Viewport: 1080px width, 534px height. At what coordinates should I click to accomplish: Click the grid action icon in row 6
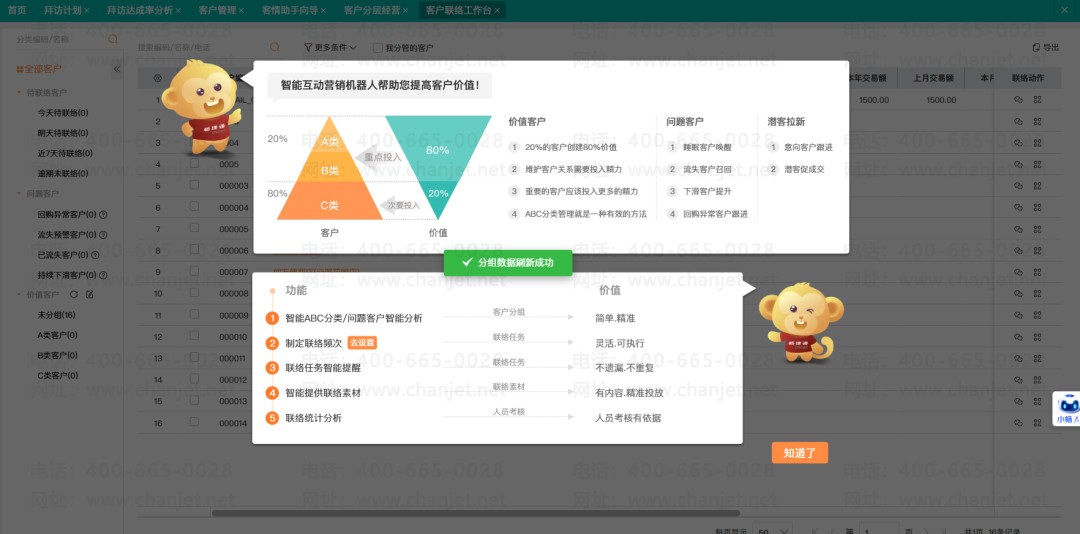point(1037,207)
